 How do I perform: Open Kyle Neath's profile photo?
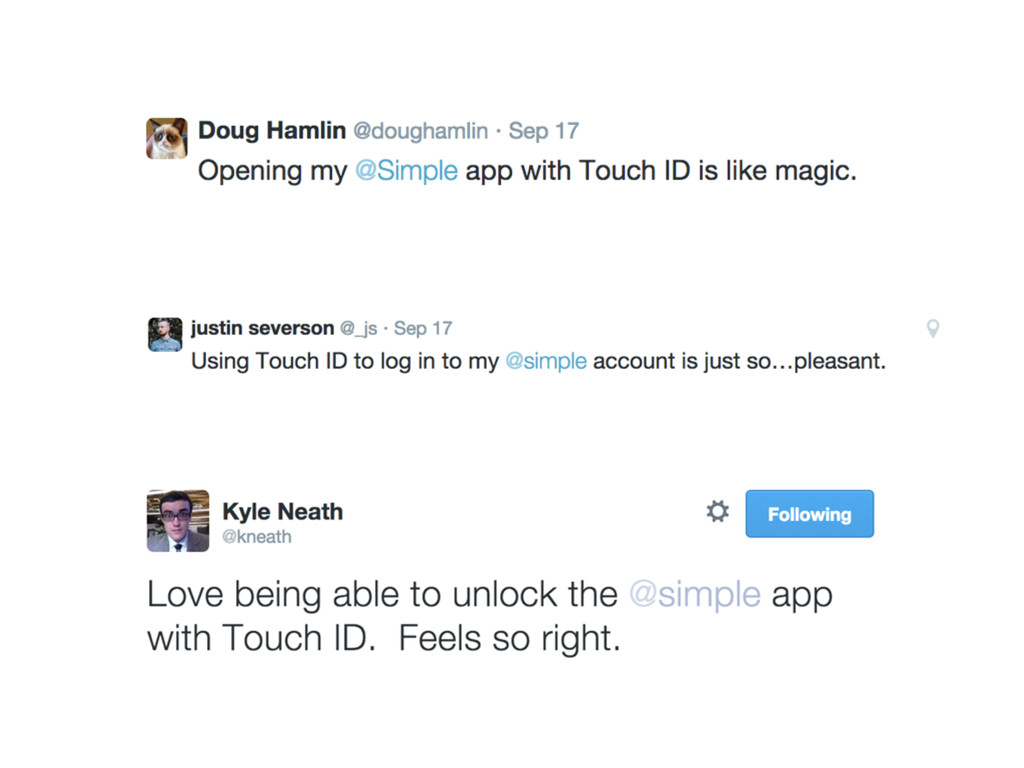(178, 520)
